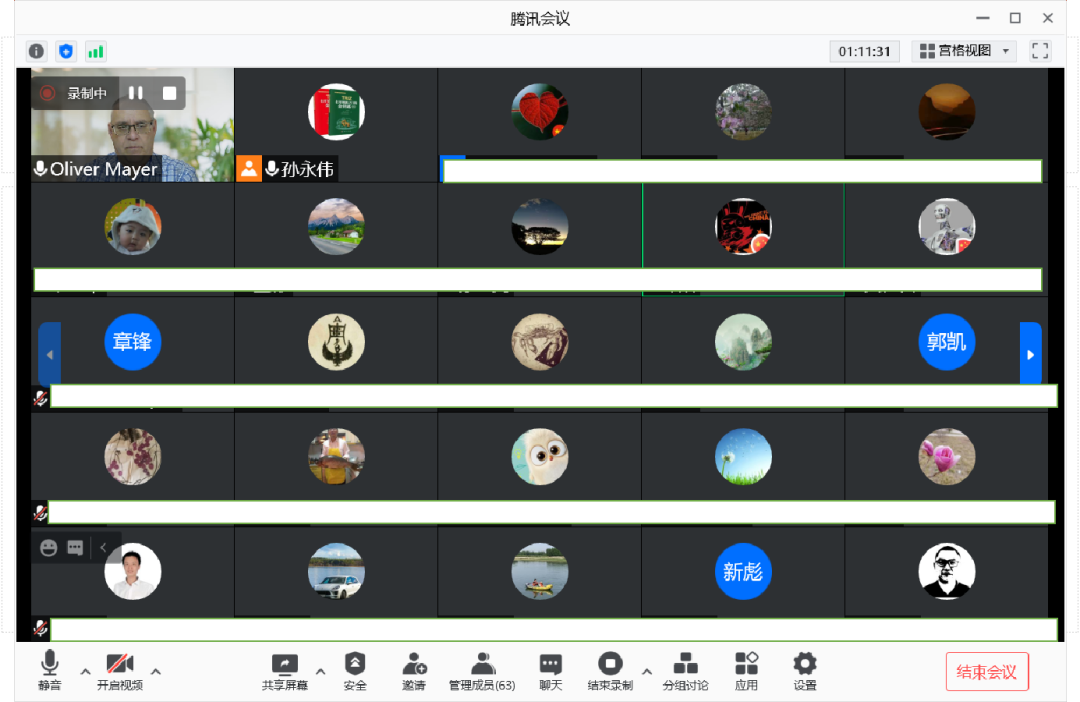Turn on video (开启视频)
Image resolution: width=1080 pixels, height=702 pixels.
(x=120, y=672)
